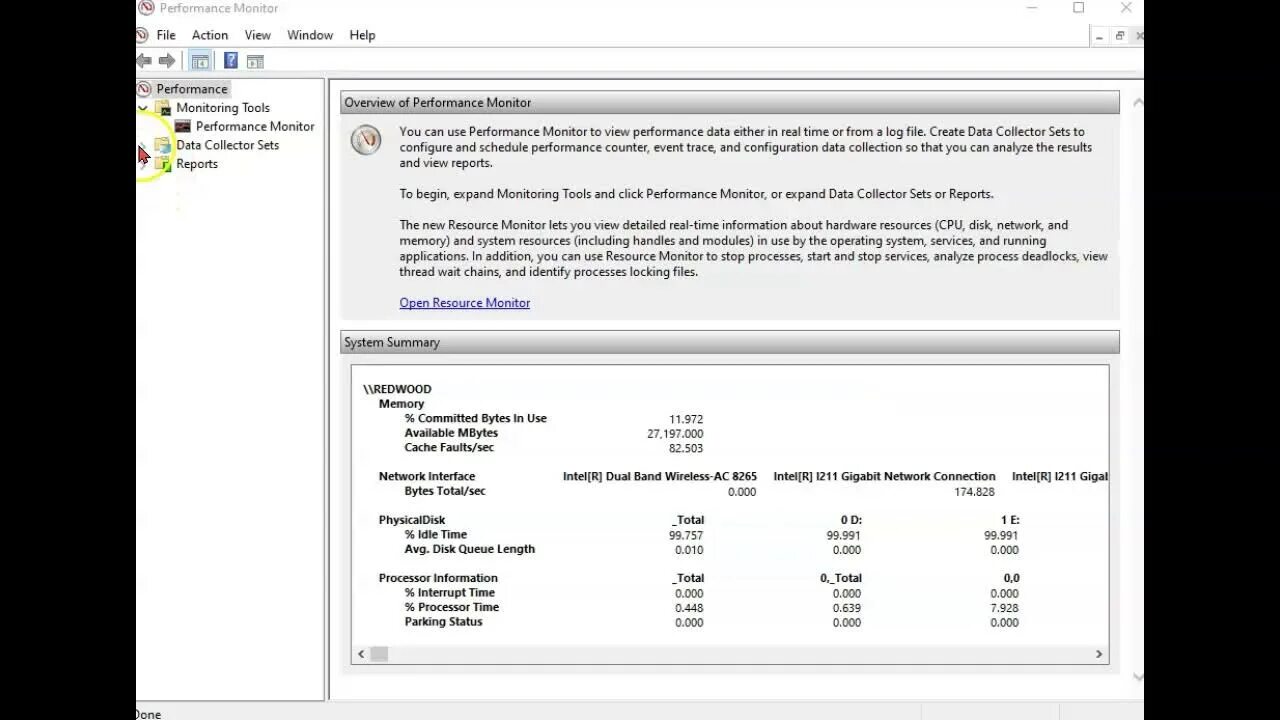1280x720 pixels.
Task: Go forward using the Forward arrow
Action: tap(167, 61)
